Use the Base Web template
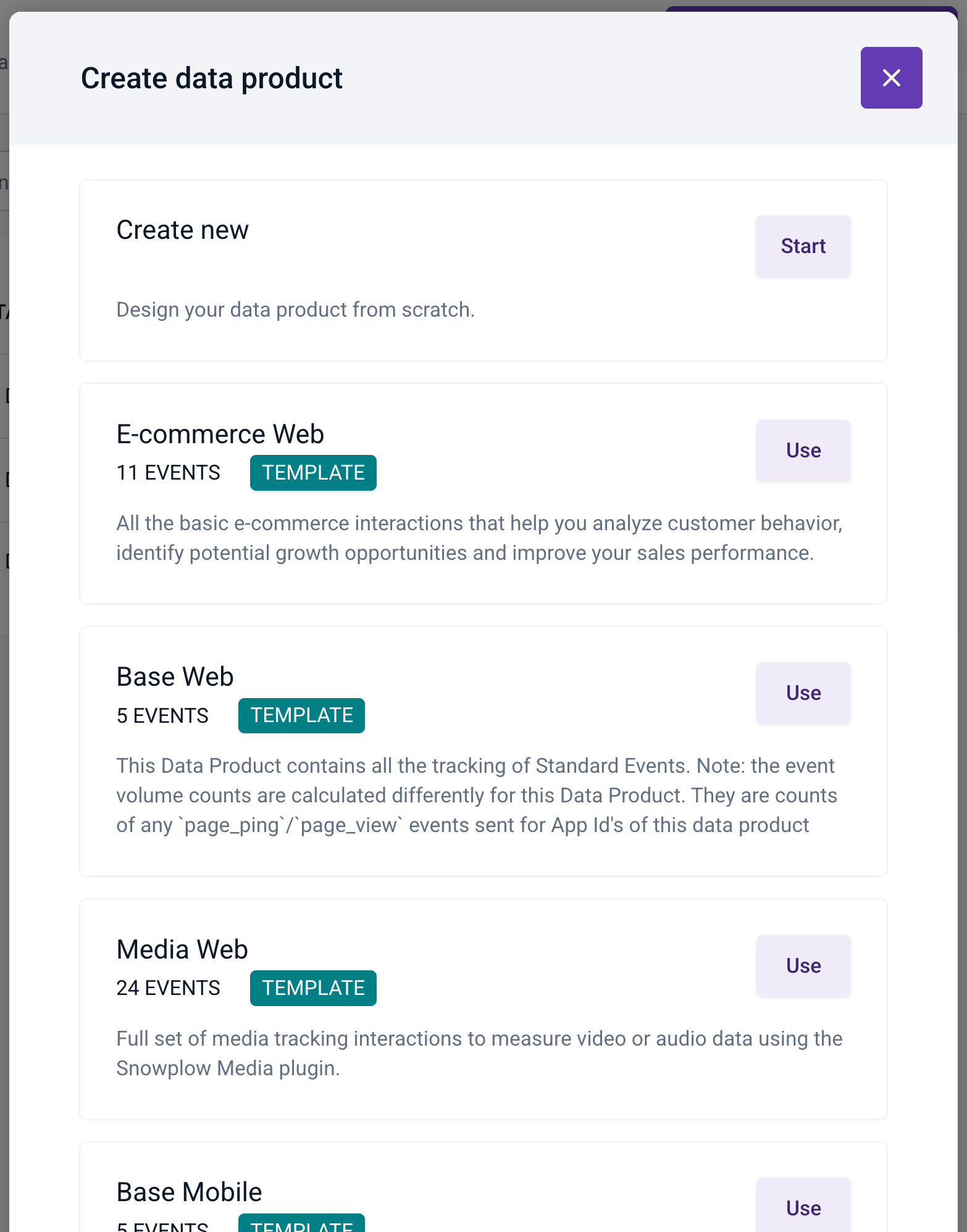 click(803, 693)
